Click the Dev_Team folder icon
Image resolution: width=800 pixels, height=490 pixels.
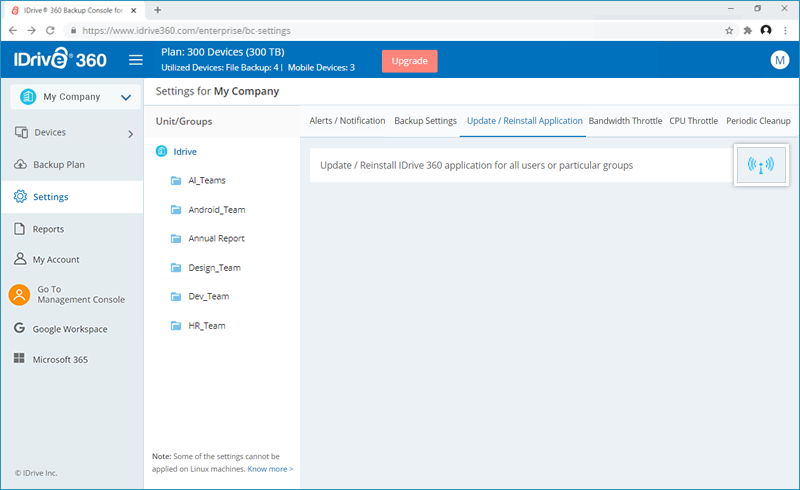pyautogui.click(x=176, y=296)
